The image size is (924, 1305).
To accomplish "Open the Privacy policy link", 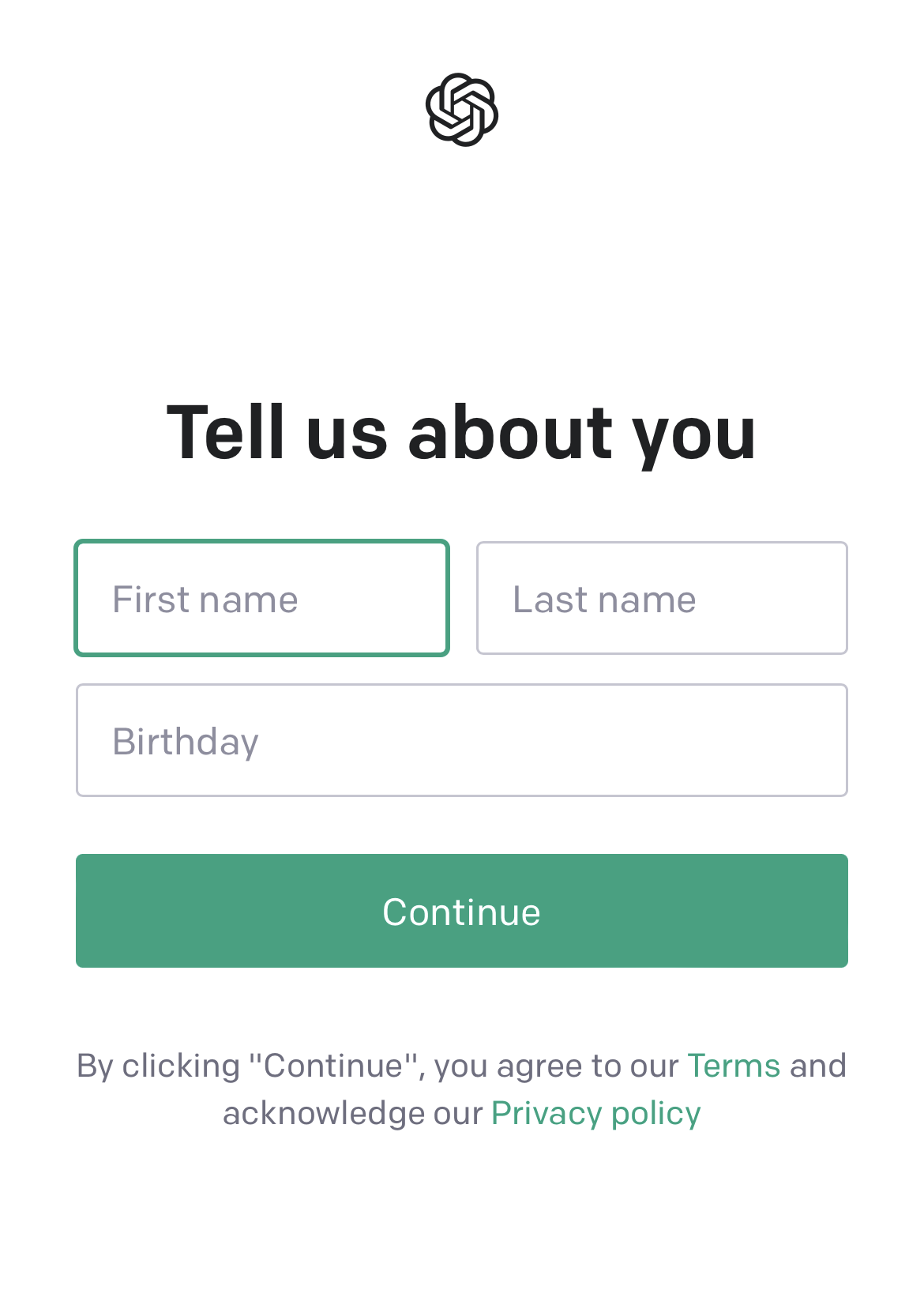I will click(x=596, y=1113).
